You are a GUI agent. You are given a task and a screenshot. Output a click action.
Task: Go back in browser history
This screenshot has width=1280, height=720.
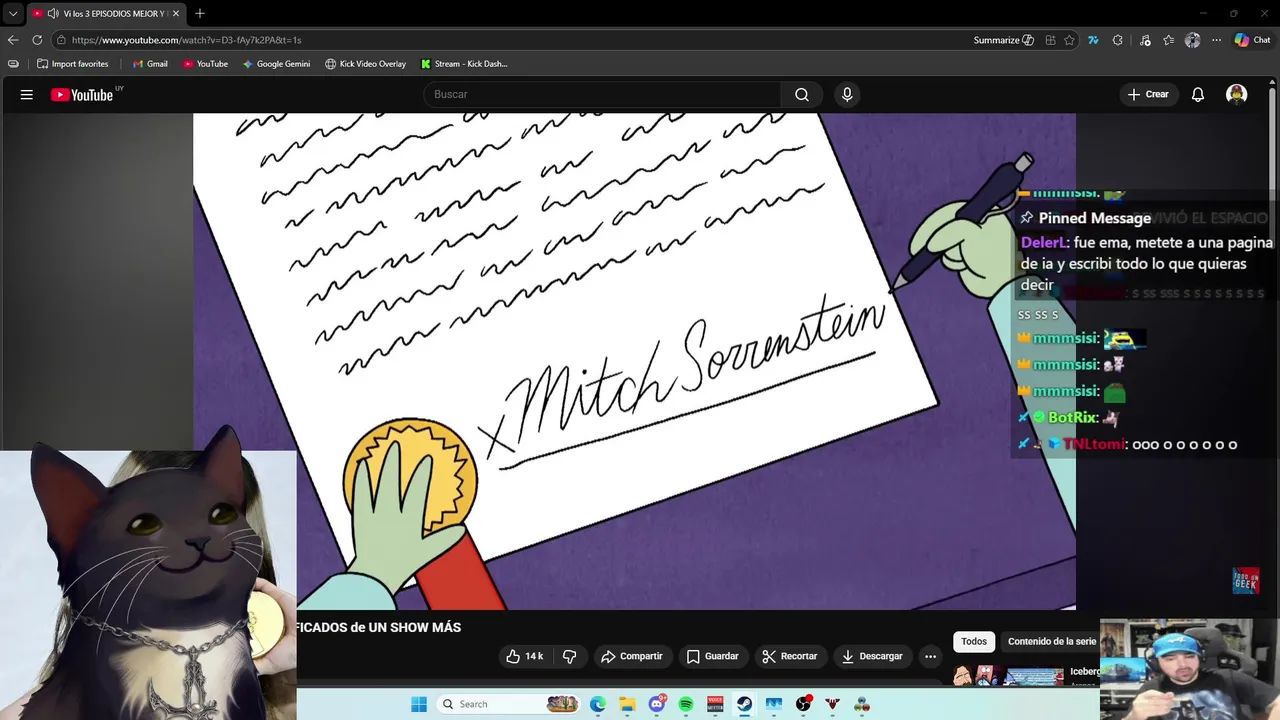pos(13,40)
